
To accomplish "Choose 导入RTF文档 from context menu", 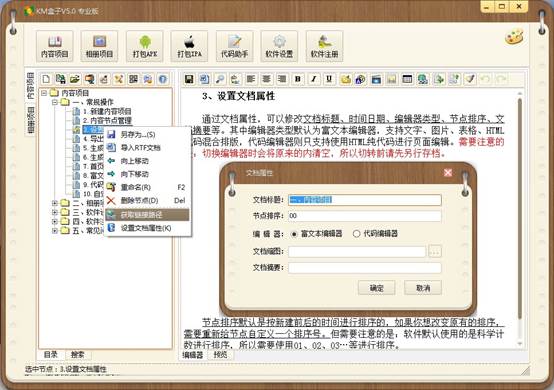I will pyautogui.click(x=147, y=148).
